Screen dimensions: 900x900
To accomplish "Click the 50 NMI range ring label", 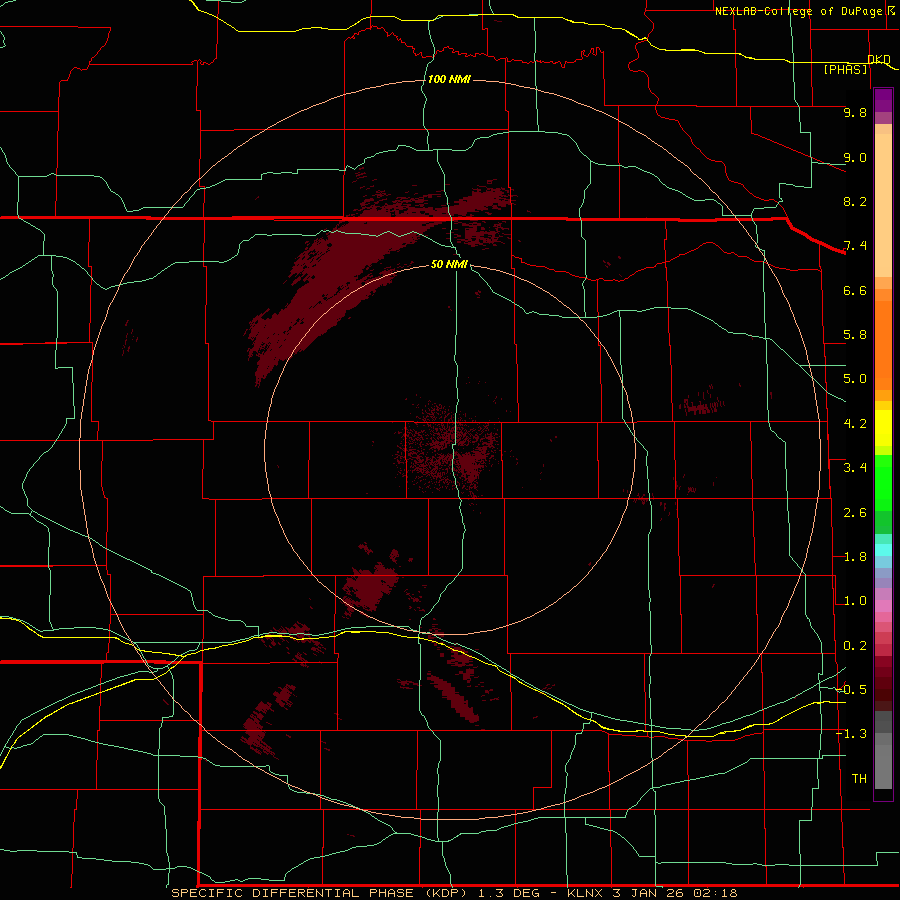I will [x=449, y=264].
